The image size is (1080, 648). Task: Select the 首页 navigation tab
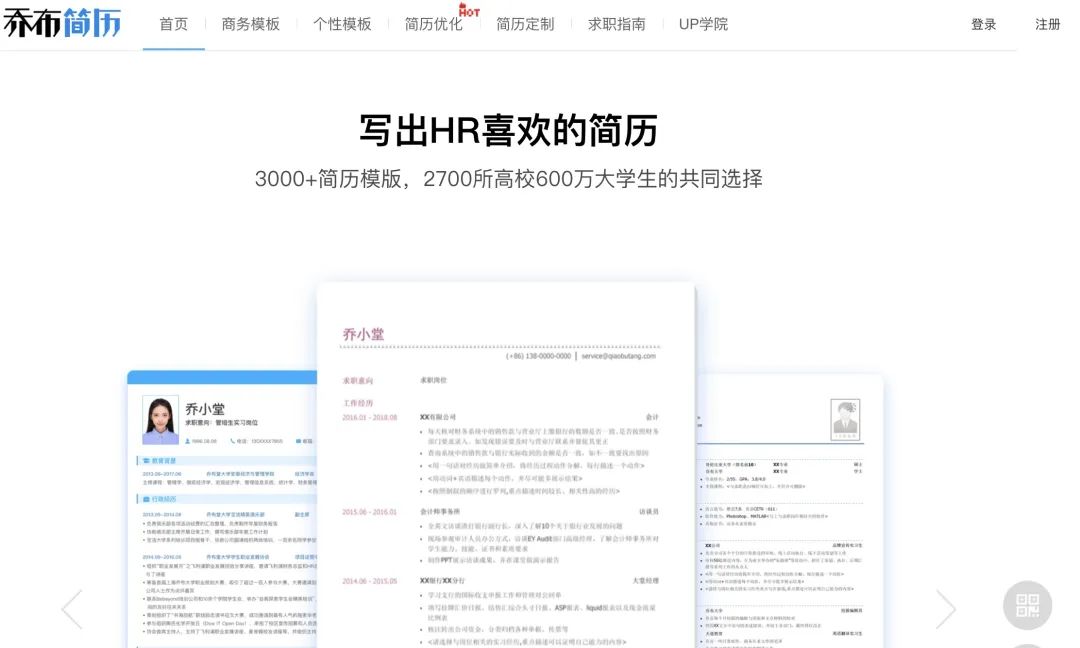tap(172, 23)
